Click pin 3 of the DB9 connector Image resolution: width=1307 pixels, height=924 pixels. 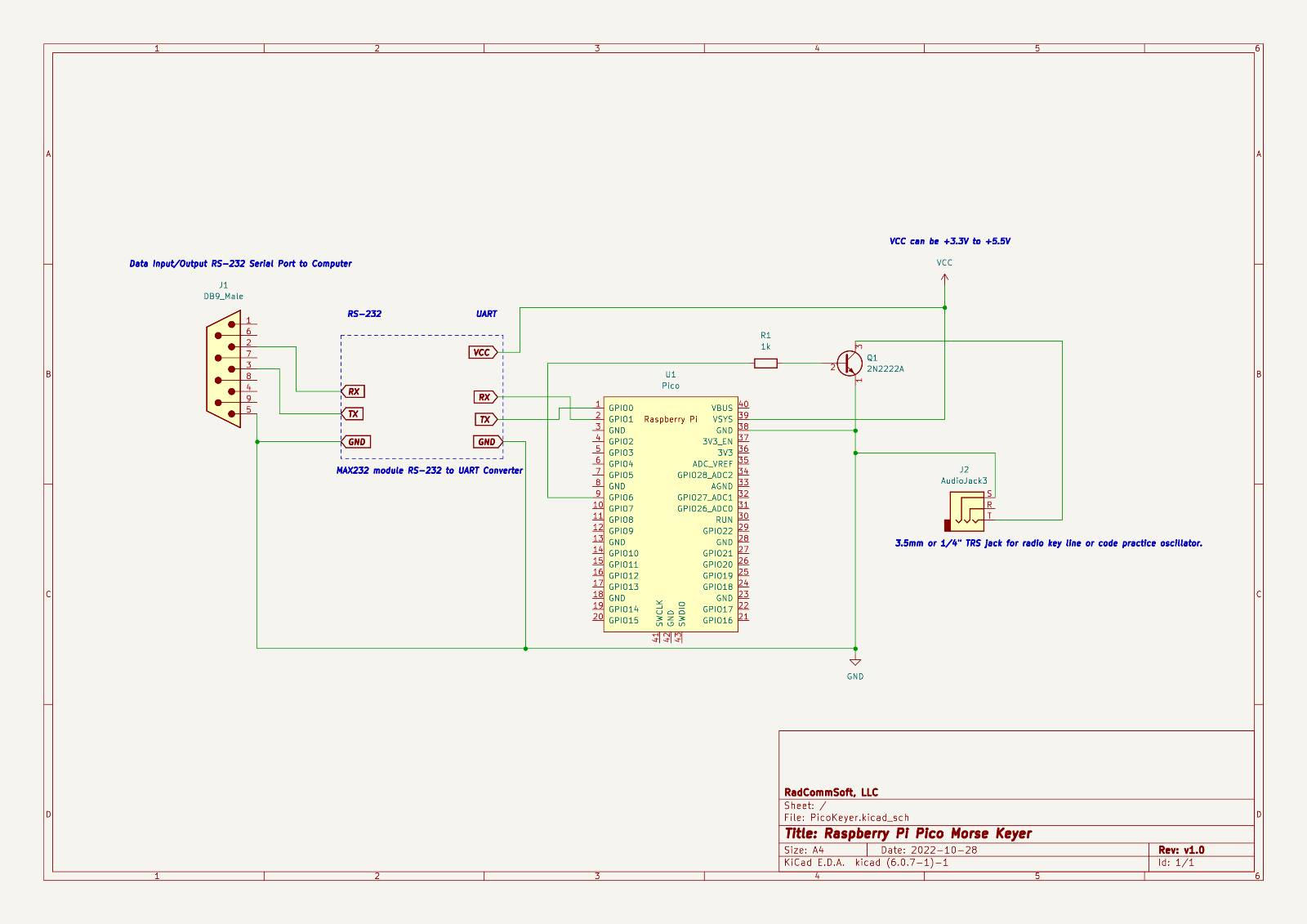248,366
